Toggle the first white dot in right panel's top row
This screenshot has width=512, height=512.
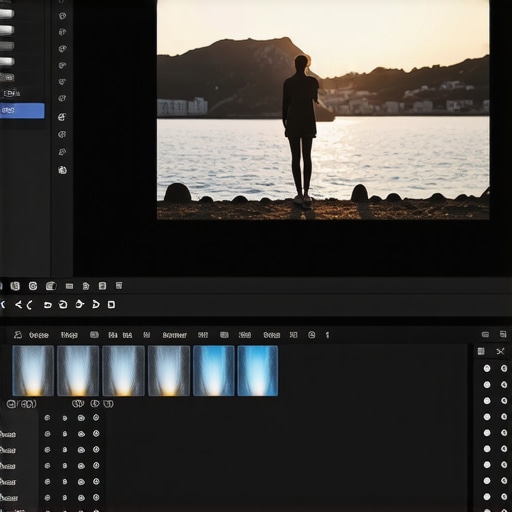(487, 368)
